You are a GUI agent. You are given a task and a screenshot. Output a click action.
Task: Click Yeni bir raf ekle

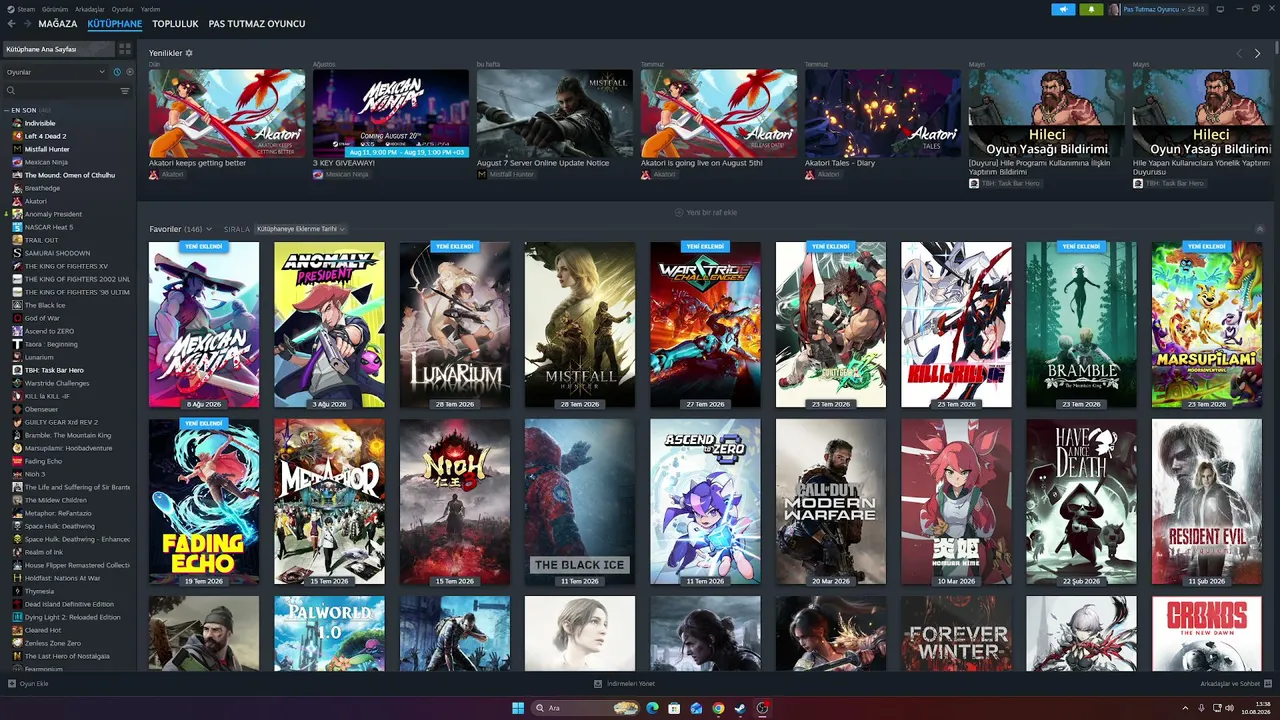click(706, 212)
